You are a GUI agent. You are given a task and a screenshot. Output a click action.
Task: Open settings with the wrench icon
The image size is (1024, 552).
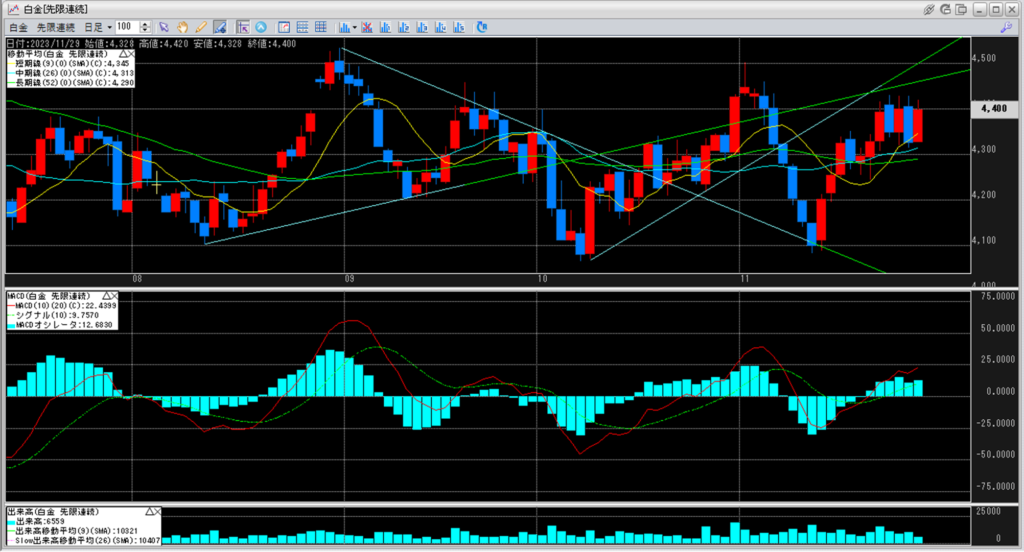[1006, 27]
